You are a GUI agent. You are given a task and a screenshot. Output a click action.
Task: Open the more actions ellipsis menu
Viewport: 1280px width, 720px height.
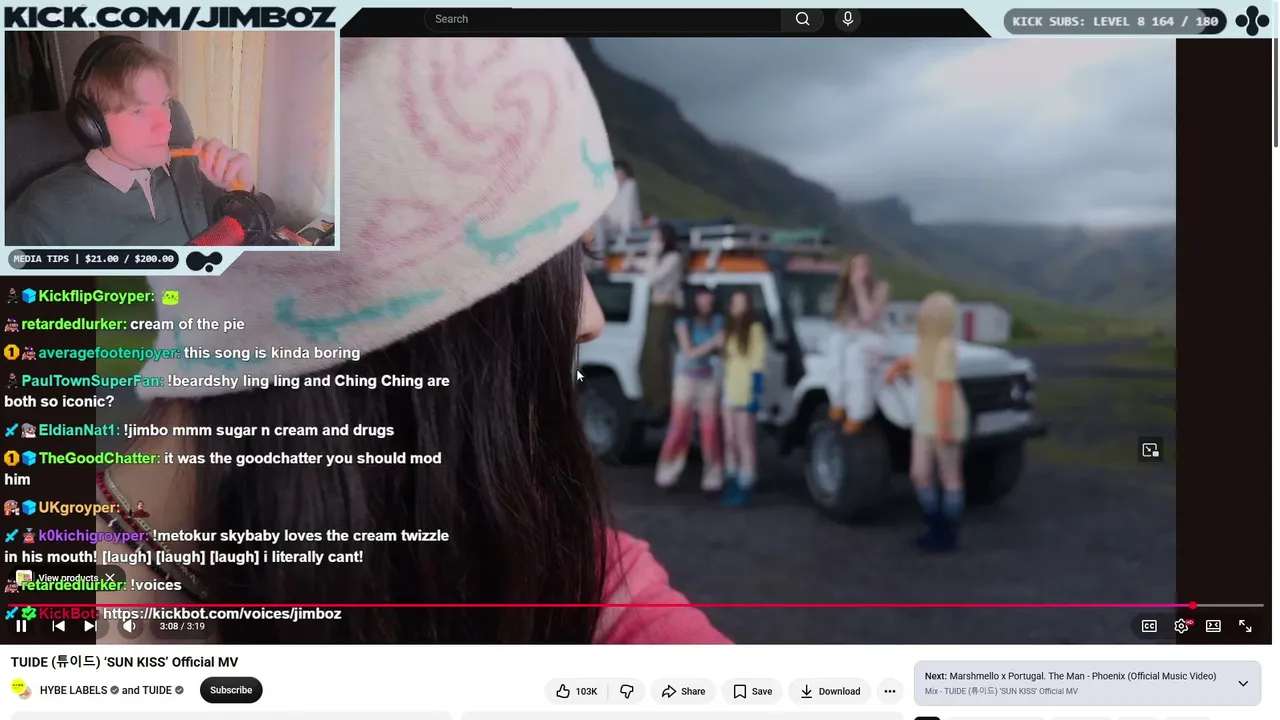889,691
